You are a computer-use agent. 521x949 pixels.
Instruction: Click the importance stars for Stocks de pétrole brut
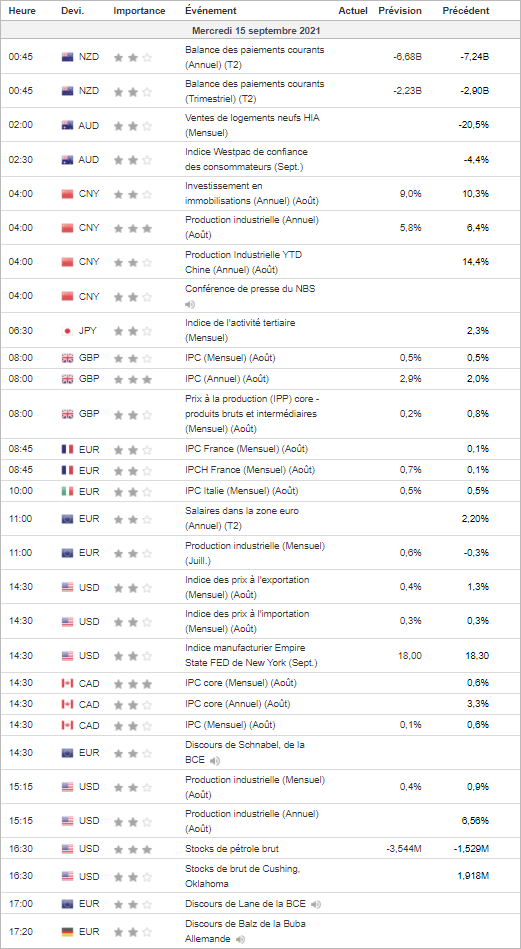[133, 849]
